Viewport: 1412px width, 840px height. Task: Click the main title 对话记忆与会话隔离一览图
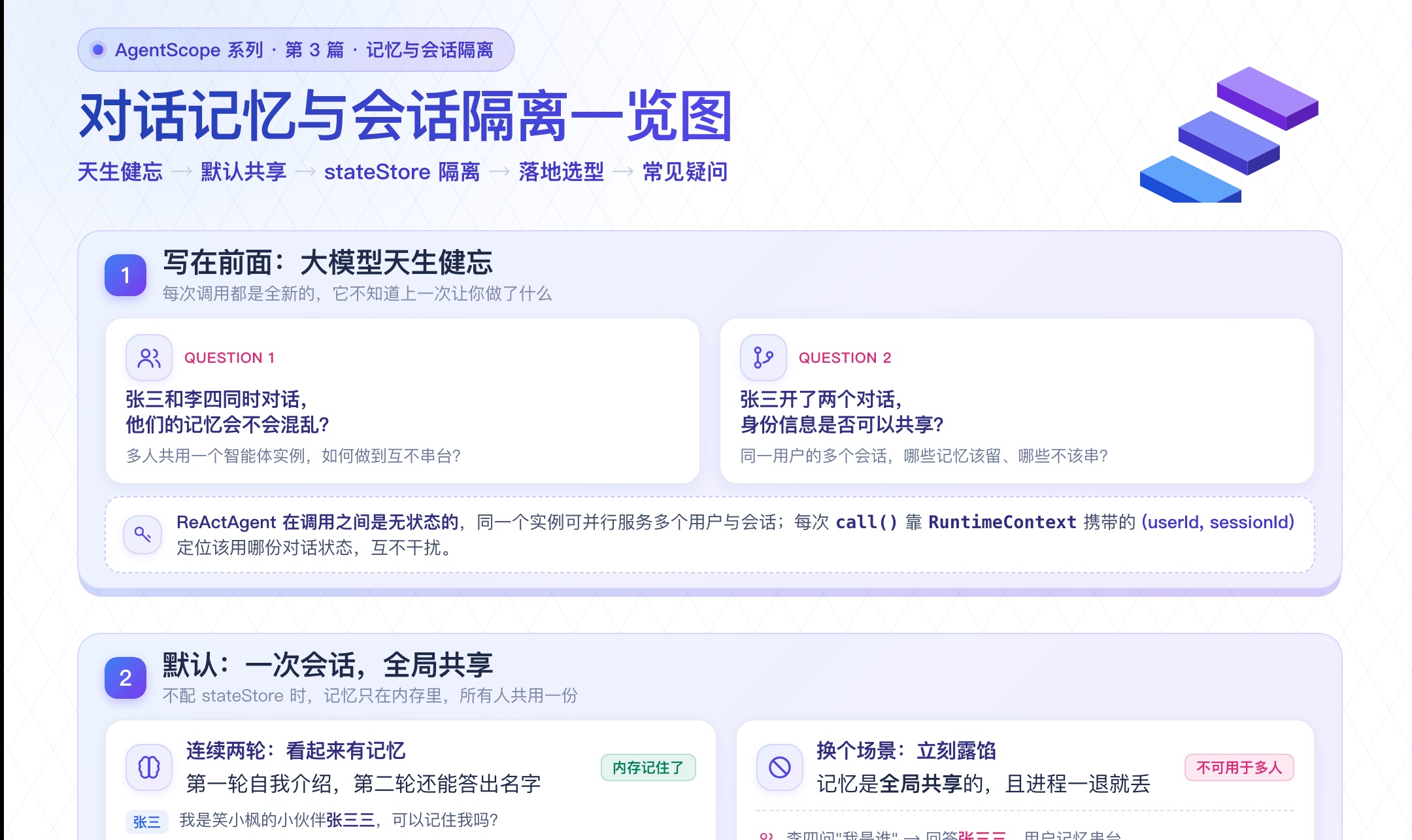pos(405,116)
